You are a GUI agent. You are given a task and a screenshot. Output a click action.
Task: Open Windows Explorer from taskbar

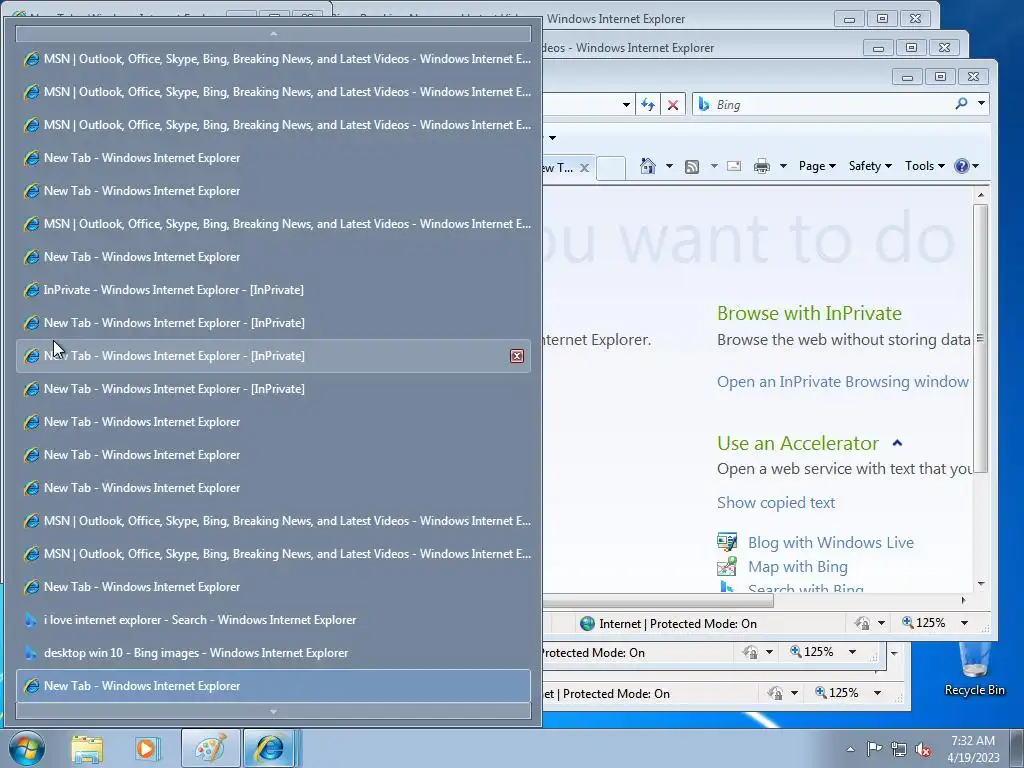tap(87, 749)
